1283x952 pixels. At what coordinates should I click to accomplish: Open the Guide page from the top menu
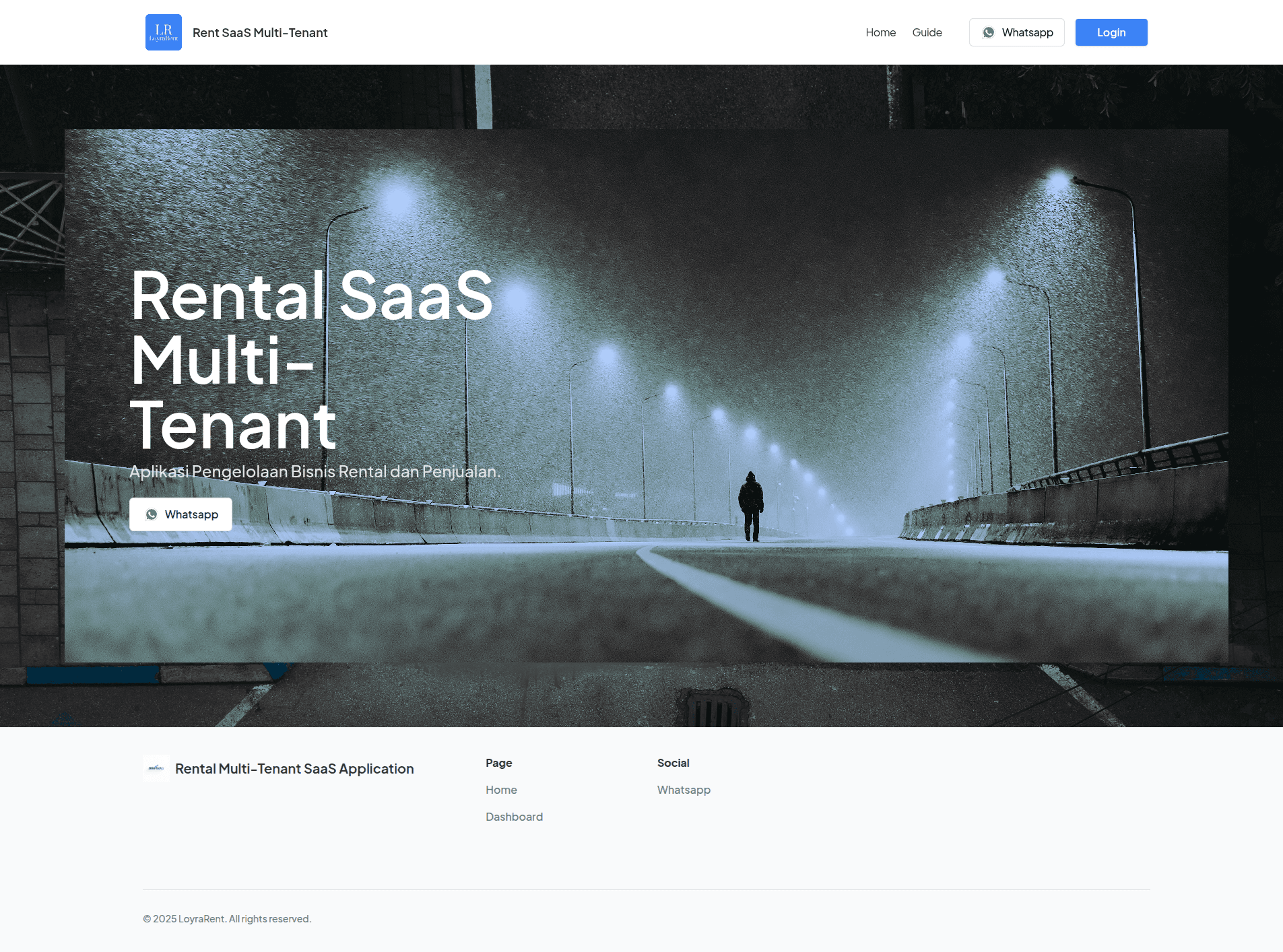tap(927, 32)
